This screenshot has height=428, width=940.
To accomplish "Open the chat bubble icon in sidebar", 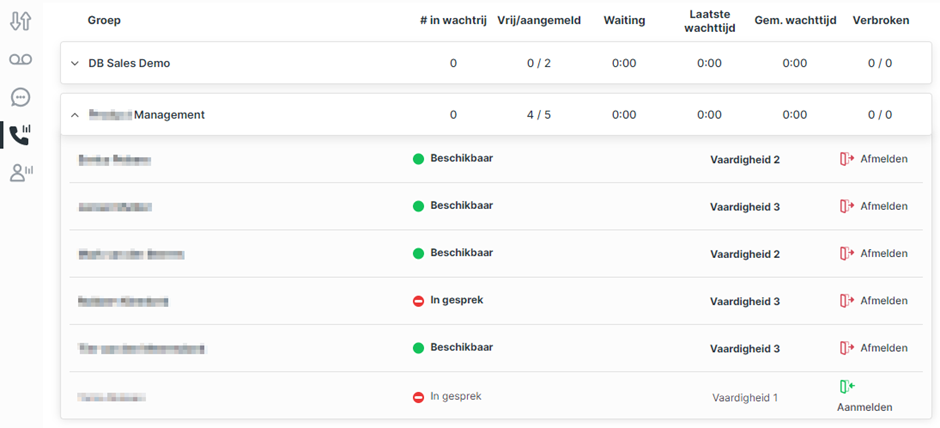I will click(x=20, y=97).
